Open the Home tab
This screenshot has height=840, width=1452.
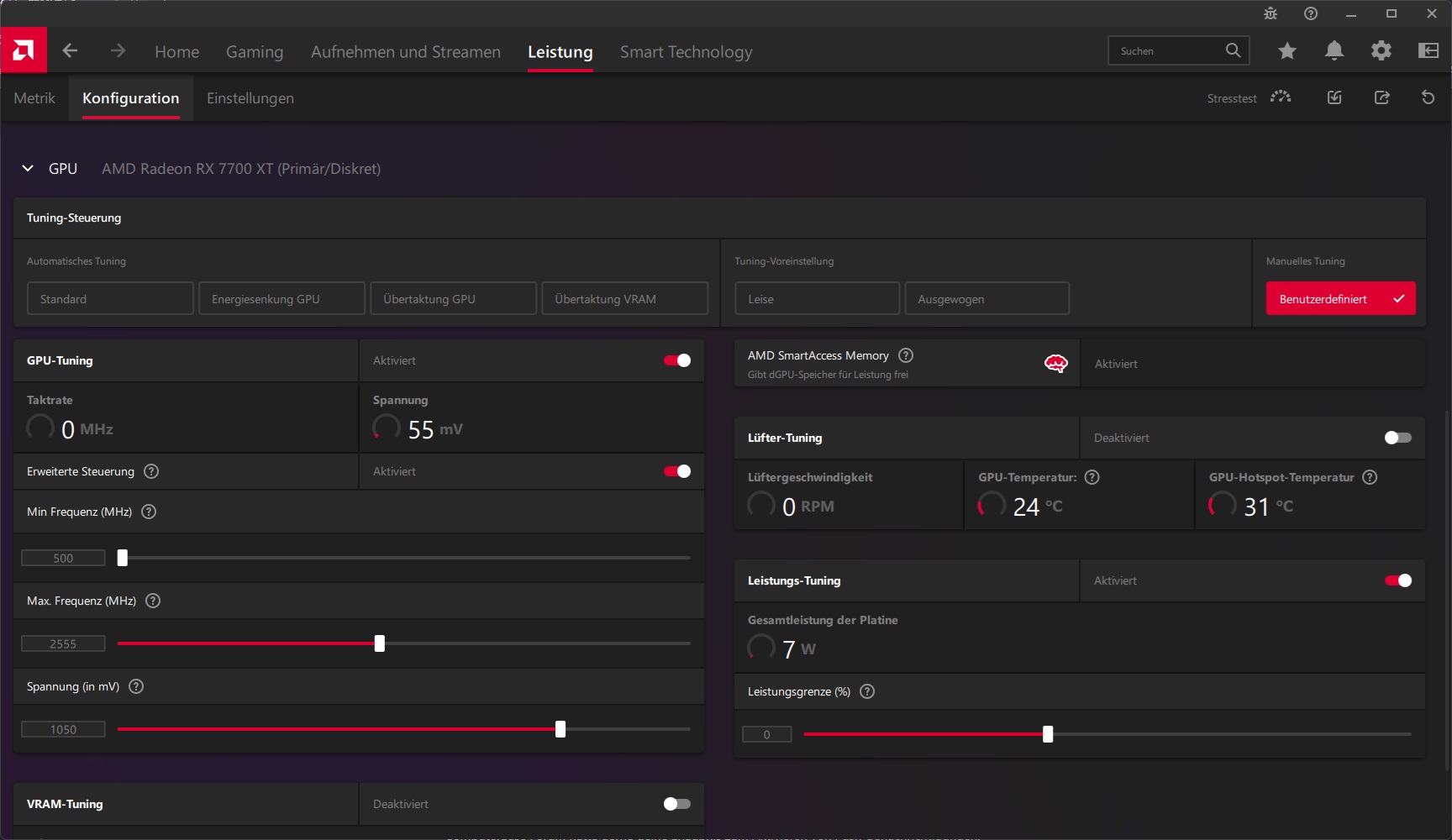point(177,51)
